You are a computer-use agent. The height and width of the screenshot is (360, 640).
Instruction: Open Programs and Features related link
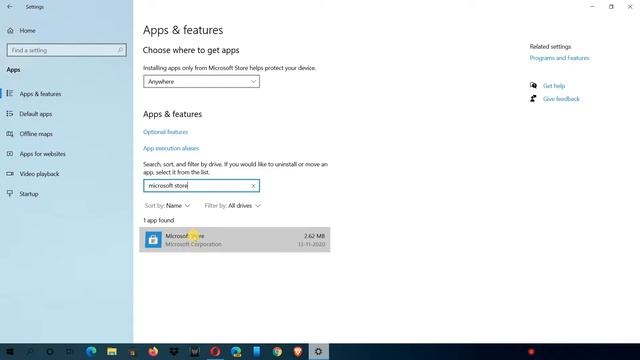[x=559, y=58]
